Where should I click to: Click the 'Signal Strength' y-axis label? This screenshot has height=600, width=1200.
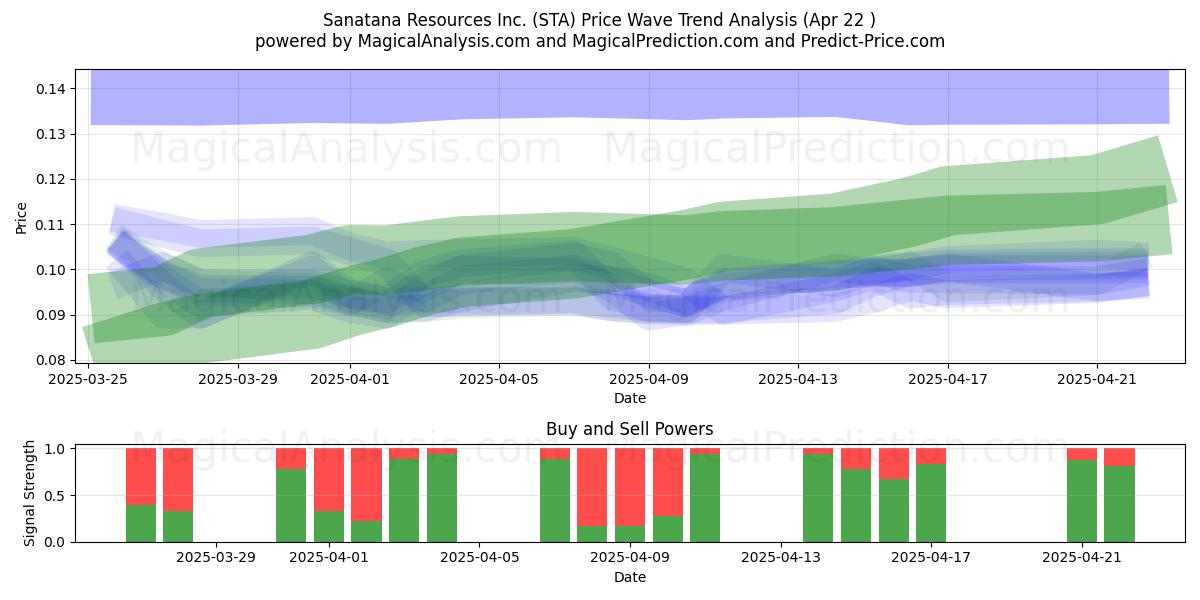(x=30, y=493)
